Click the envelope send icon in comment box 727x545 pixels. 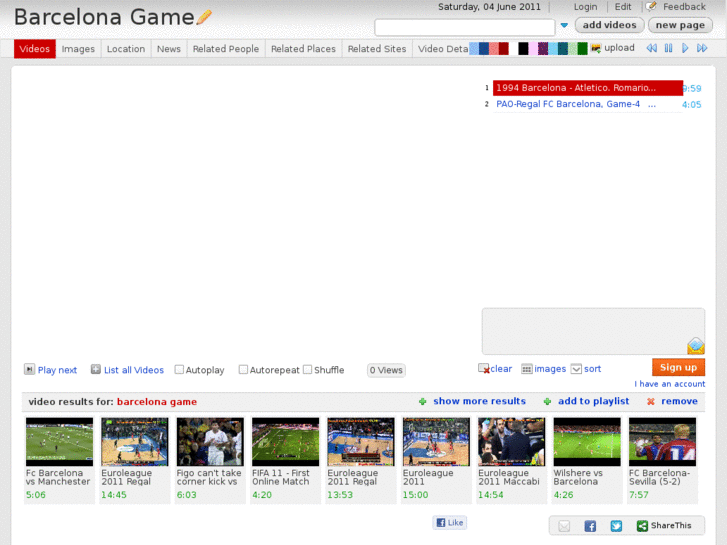(x=695, y=346)
